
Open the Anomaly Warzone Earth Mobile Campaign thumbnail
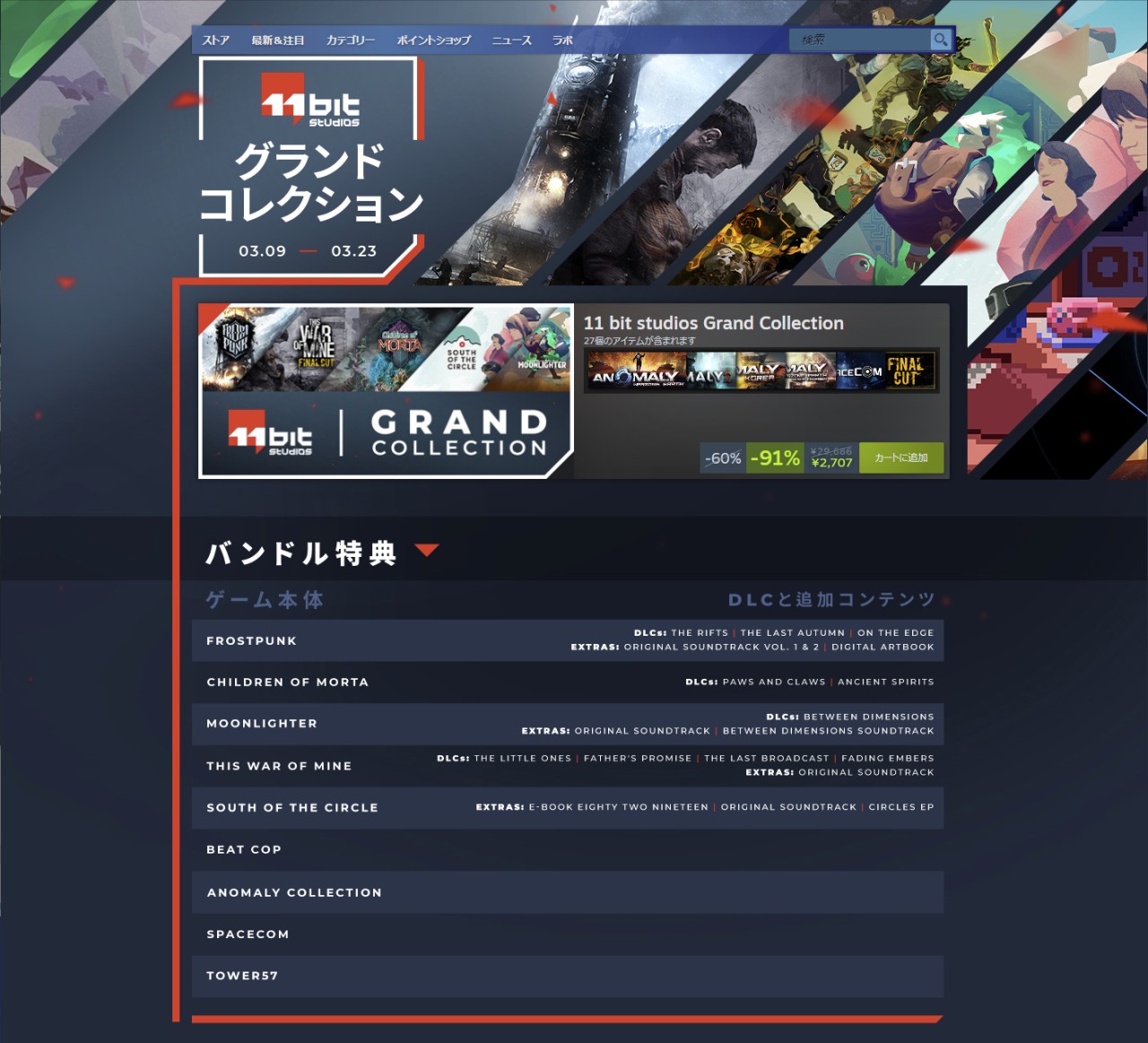(811, 370)
